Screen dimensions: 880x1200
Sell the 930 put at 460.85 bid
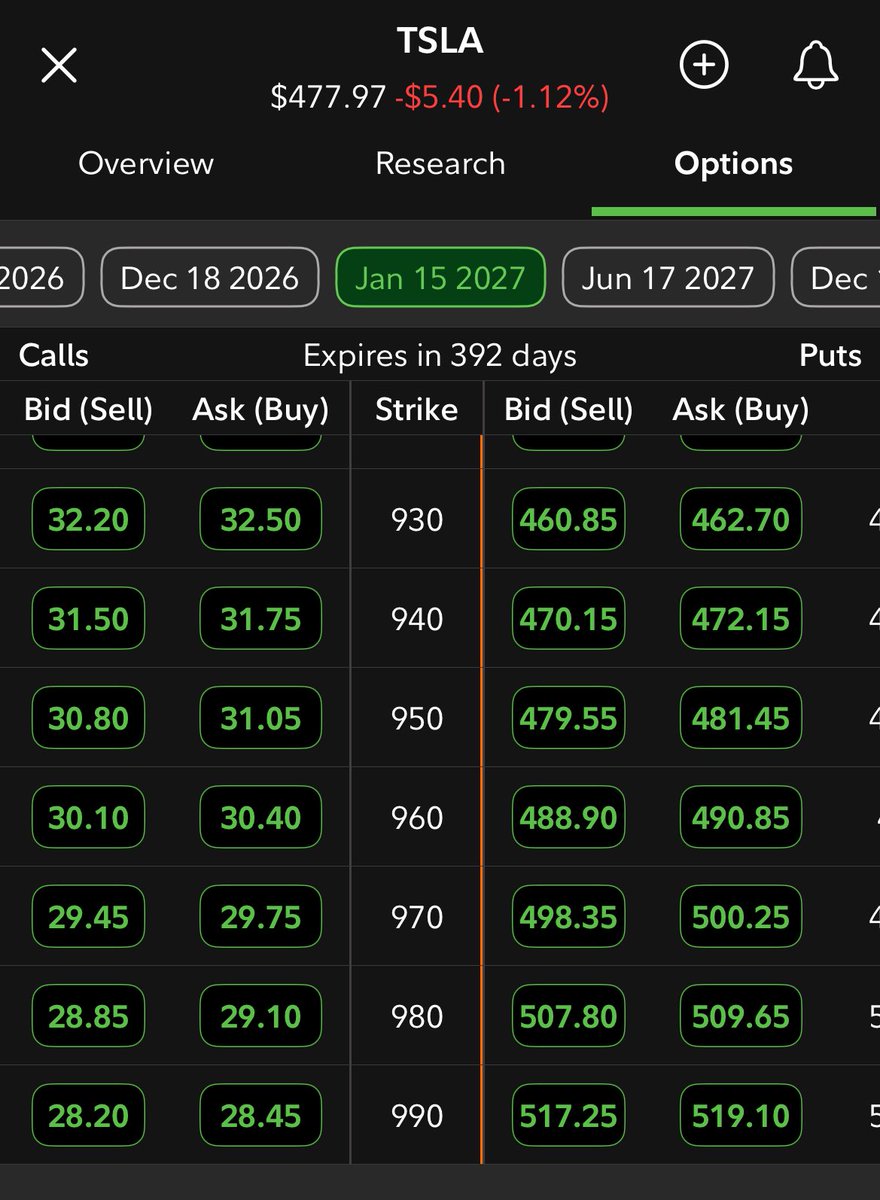coord(567,519)
